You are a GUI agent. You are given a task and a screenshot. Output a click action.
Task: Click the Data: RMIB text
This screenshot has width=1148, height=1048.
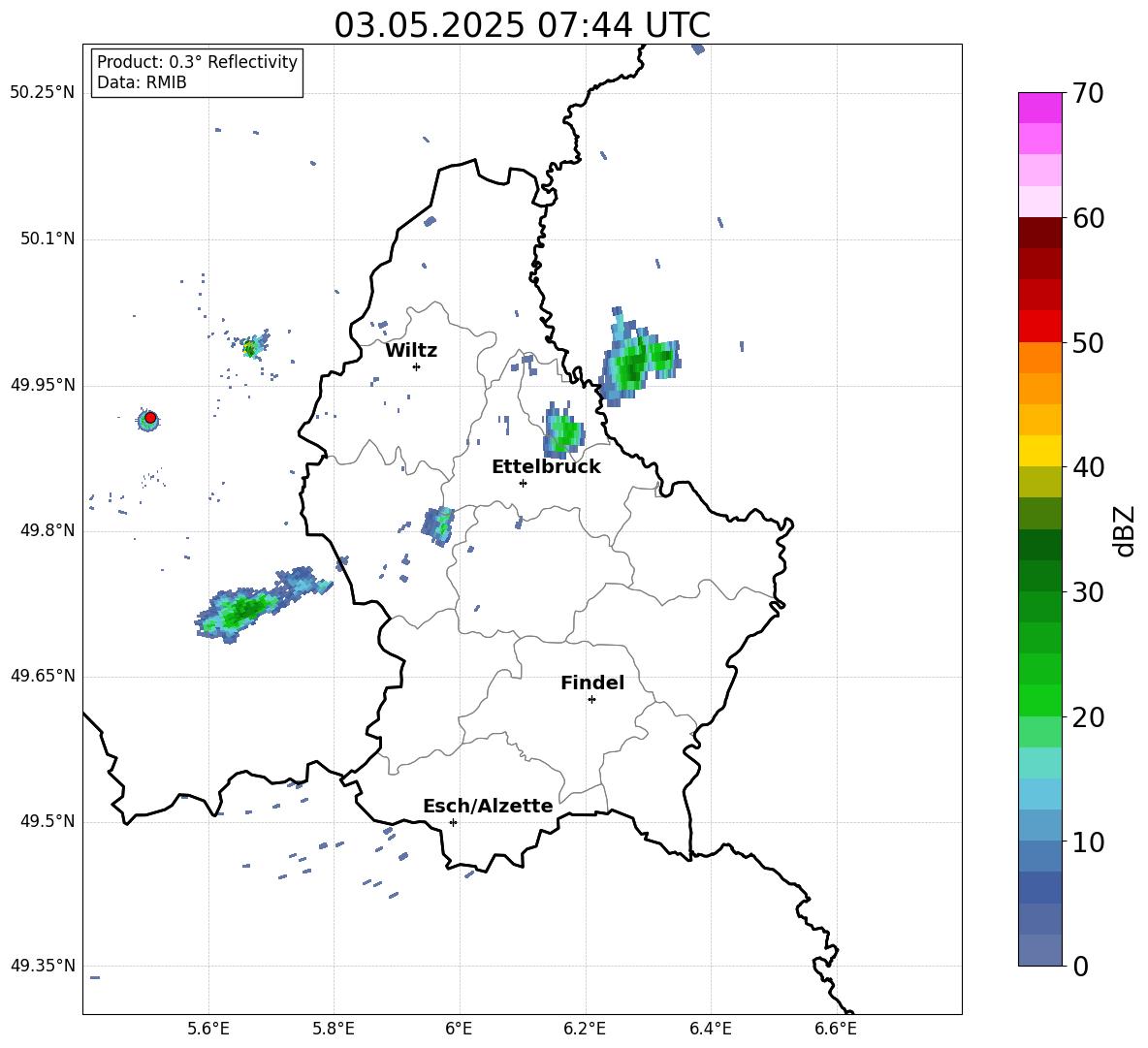tap(142, 82)
